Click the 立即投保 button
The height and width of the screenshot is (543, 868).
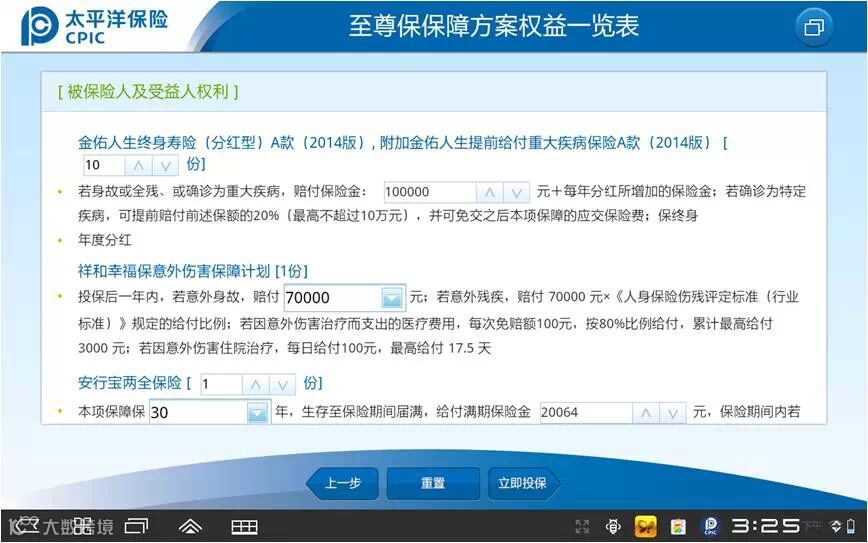click(x=524, y=483)
